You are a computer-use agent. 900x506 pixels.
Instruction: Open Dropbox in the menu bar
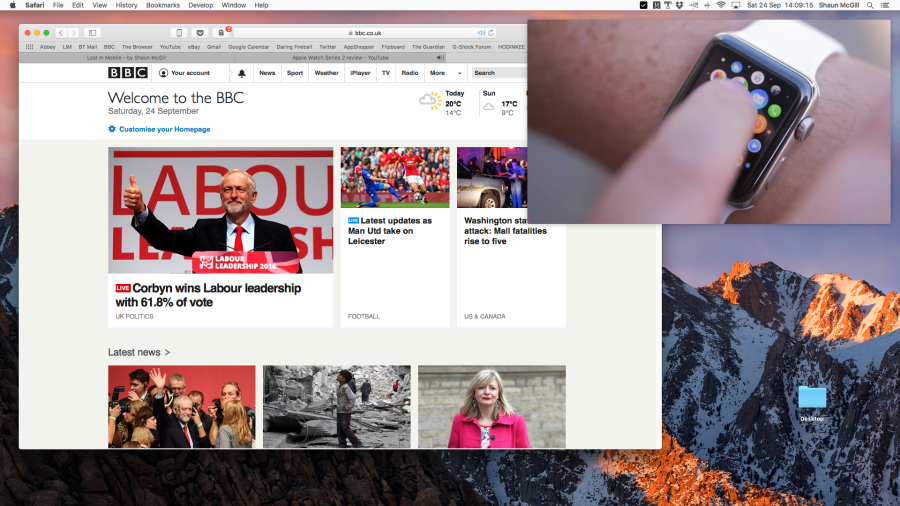679,5
